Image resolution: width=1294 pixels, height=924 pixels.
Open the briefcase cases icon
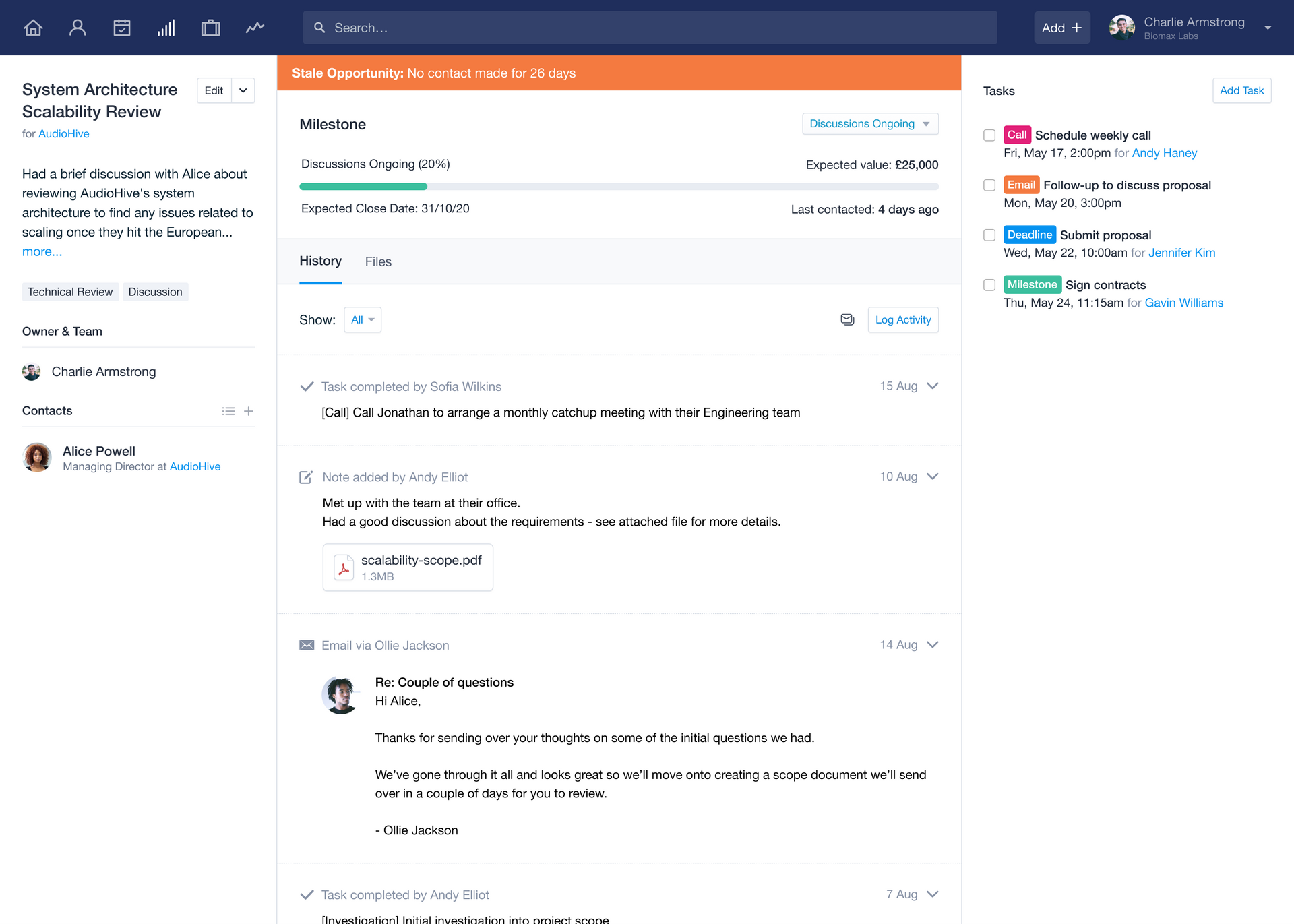pyautogui.click(x=210, y=28)
